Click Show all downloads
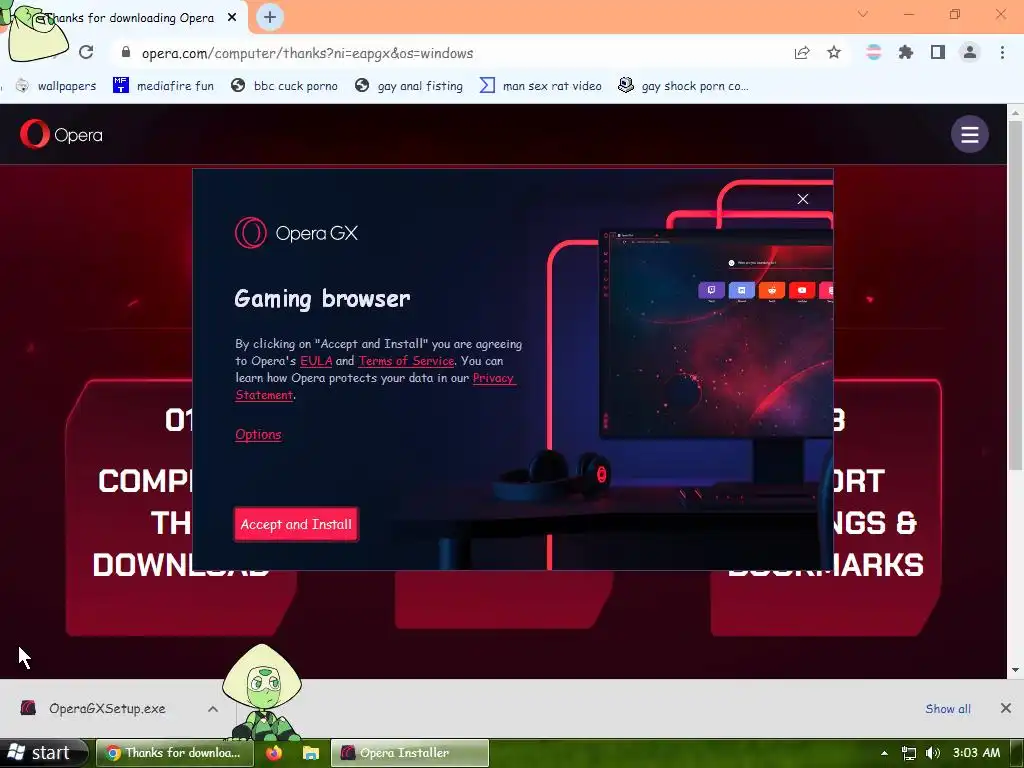Image resolution: width=1024 pixels, height=768 pixels. (x=948, y=709)
